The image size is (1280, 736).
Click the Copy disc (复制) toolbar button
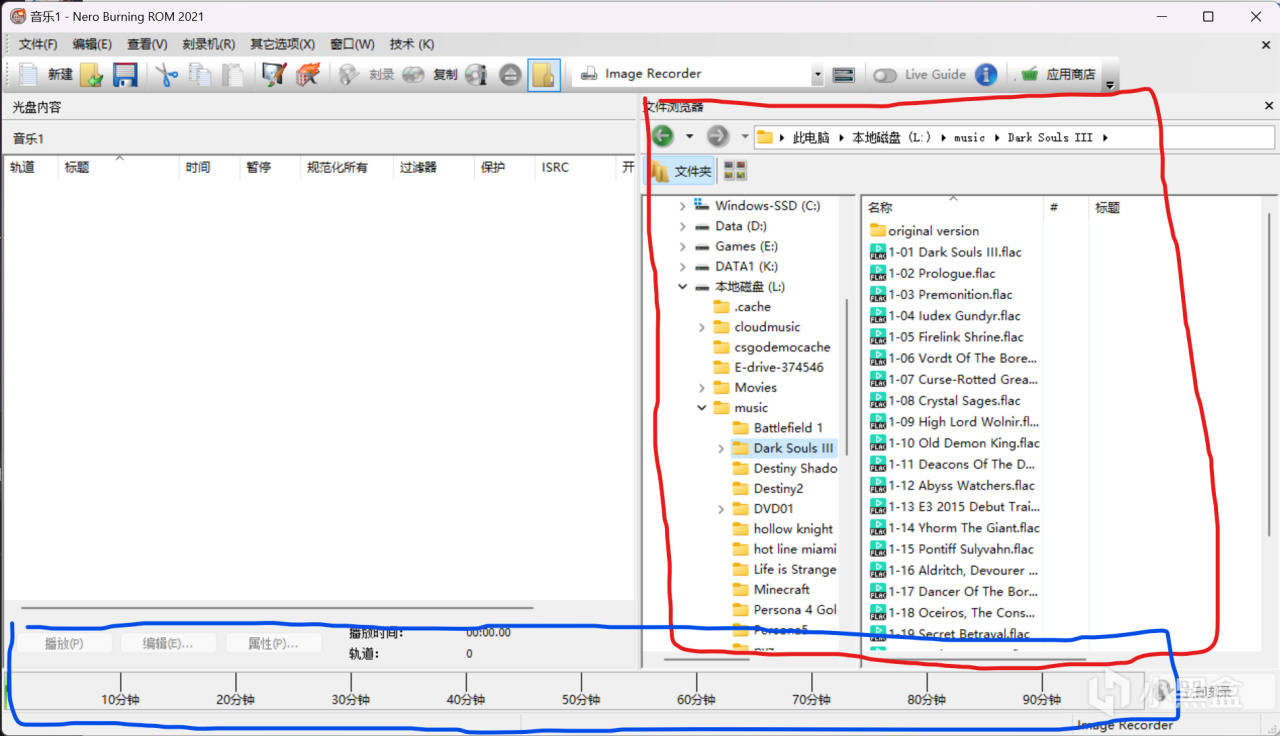(430, 74)
